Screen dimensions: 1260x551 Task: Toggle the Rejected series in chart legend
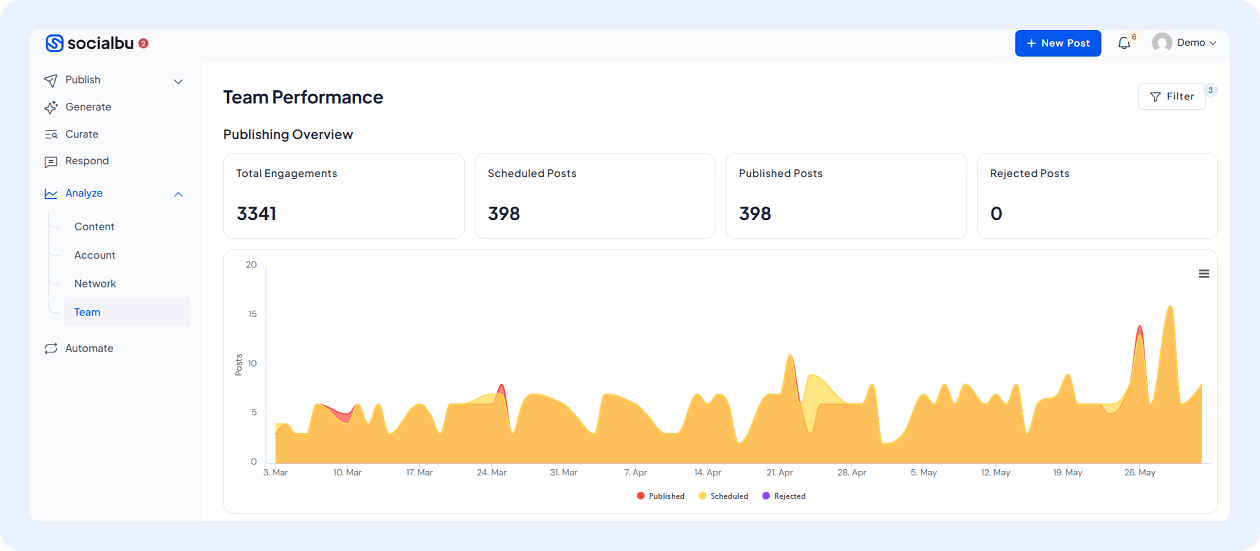[784, 496]
